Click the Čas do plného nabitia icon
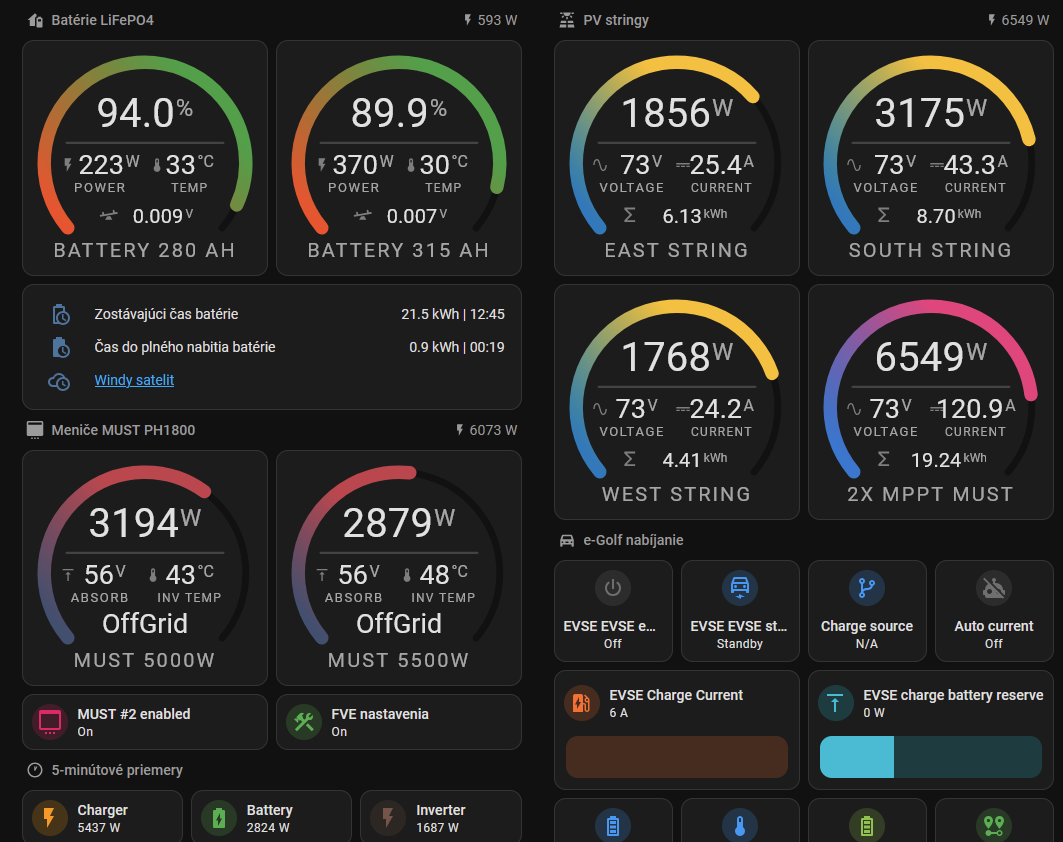The image size is (1063, 842). pos(61,347)
